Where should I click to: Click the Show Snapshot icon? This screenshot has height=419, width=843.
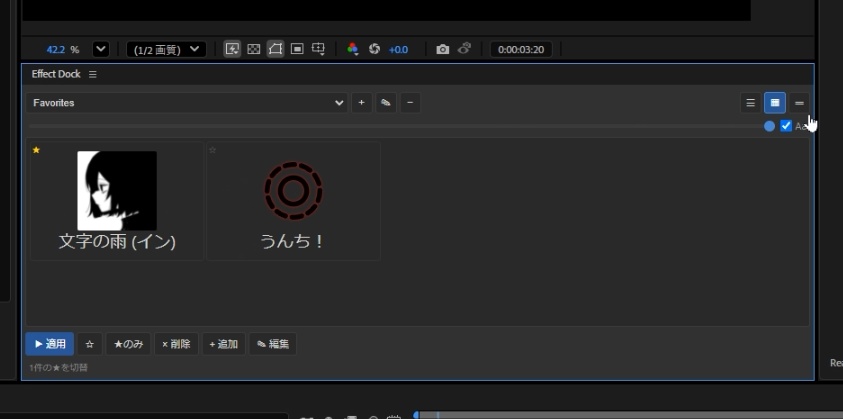click(x=464, y=48)
